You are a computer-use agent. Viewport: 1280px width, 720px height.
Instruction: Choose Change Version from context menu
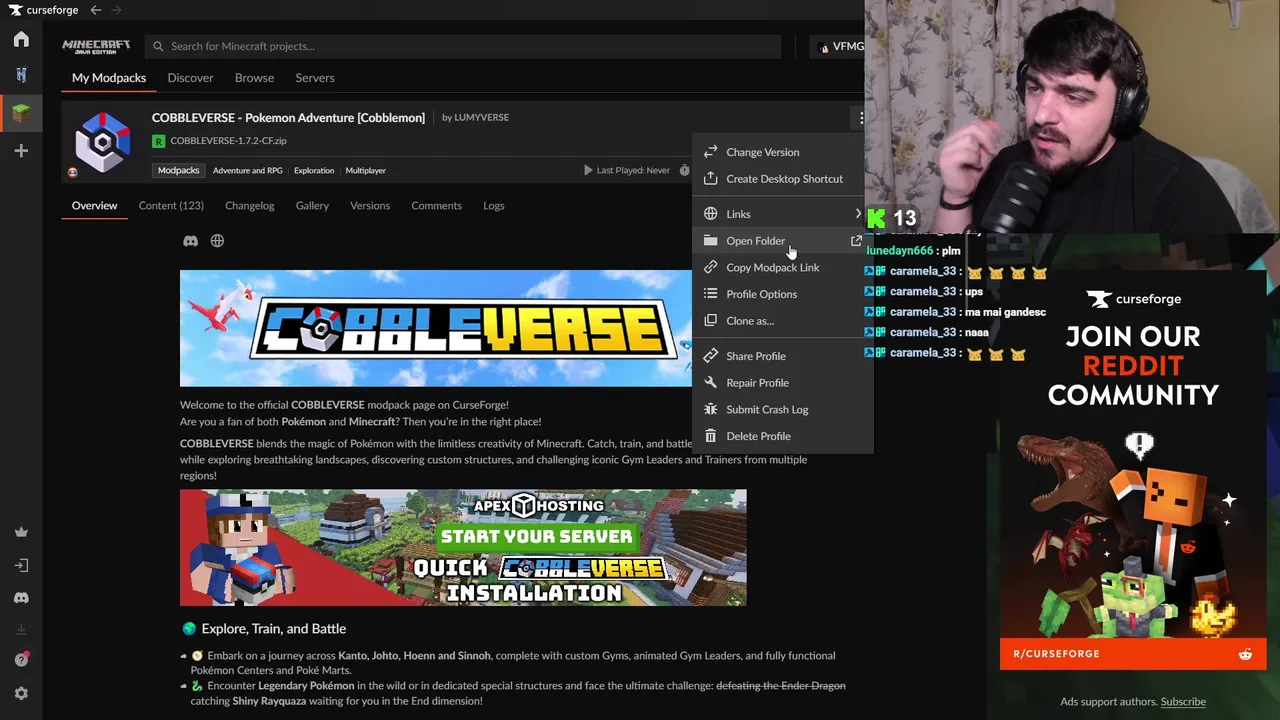(782, 152)
